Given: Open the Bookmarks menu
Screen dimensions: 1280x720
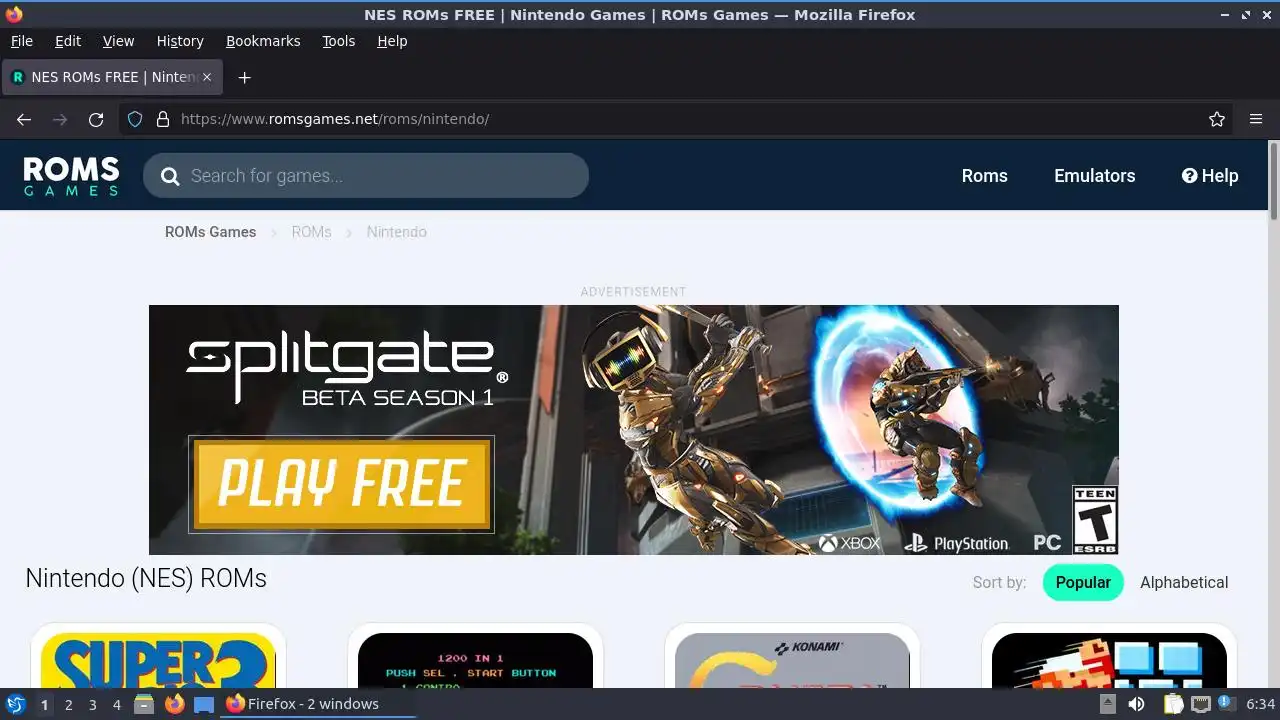Looking at the screenshot, I should 263,41.
